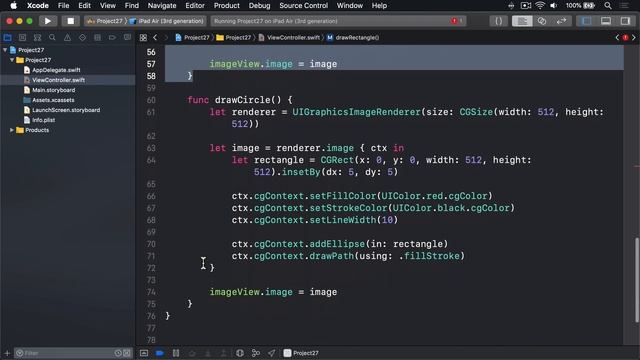Toggle the Inspectors panel

pyautogui.click(x=625, y=21)
